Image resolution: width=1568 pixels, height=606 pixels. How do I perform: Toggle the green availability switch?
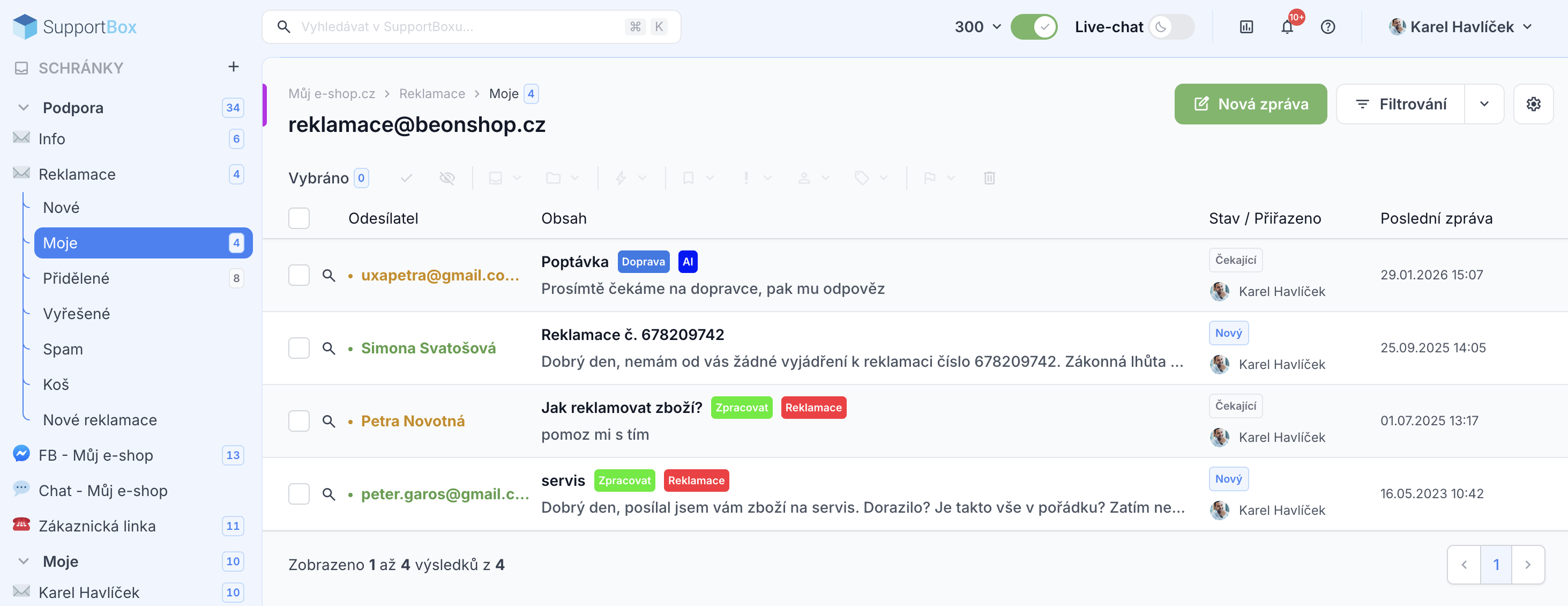(1034, 27)
